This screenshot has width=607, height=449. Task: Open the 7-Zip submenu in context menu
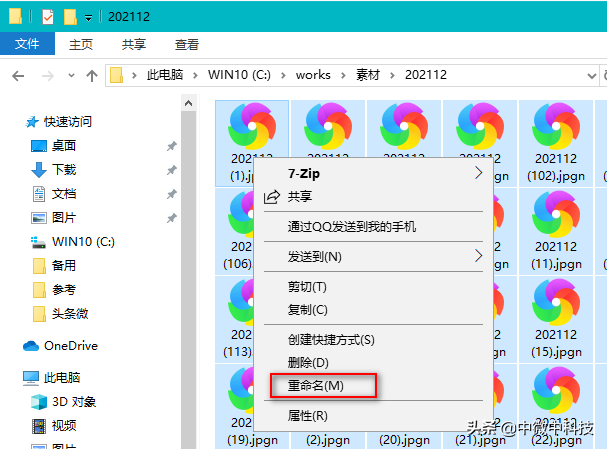pos(374,173)
